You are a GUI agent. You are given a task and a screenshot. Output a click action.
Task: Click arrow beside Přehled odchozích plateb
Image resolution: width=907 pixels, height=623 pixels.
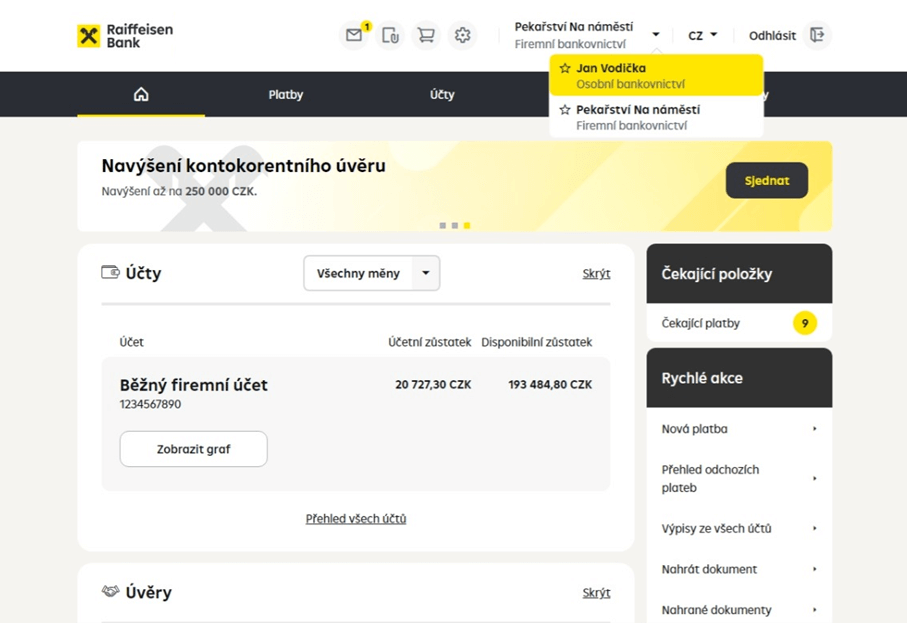pyautogui.click(x=814, y=478)
